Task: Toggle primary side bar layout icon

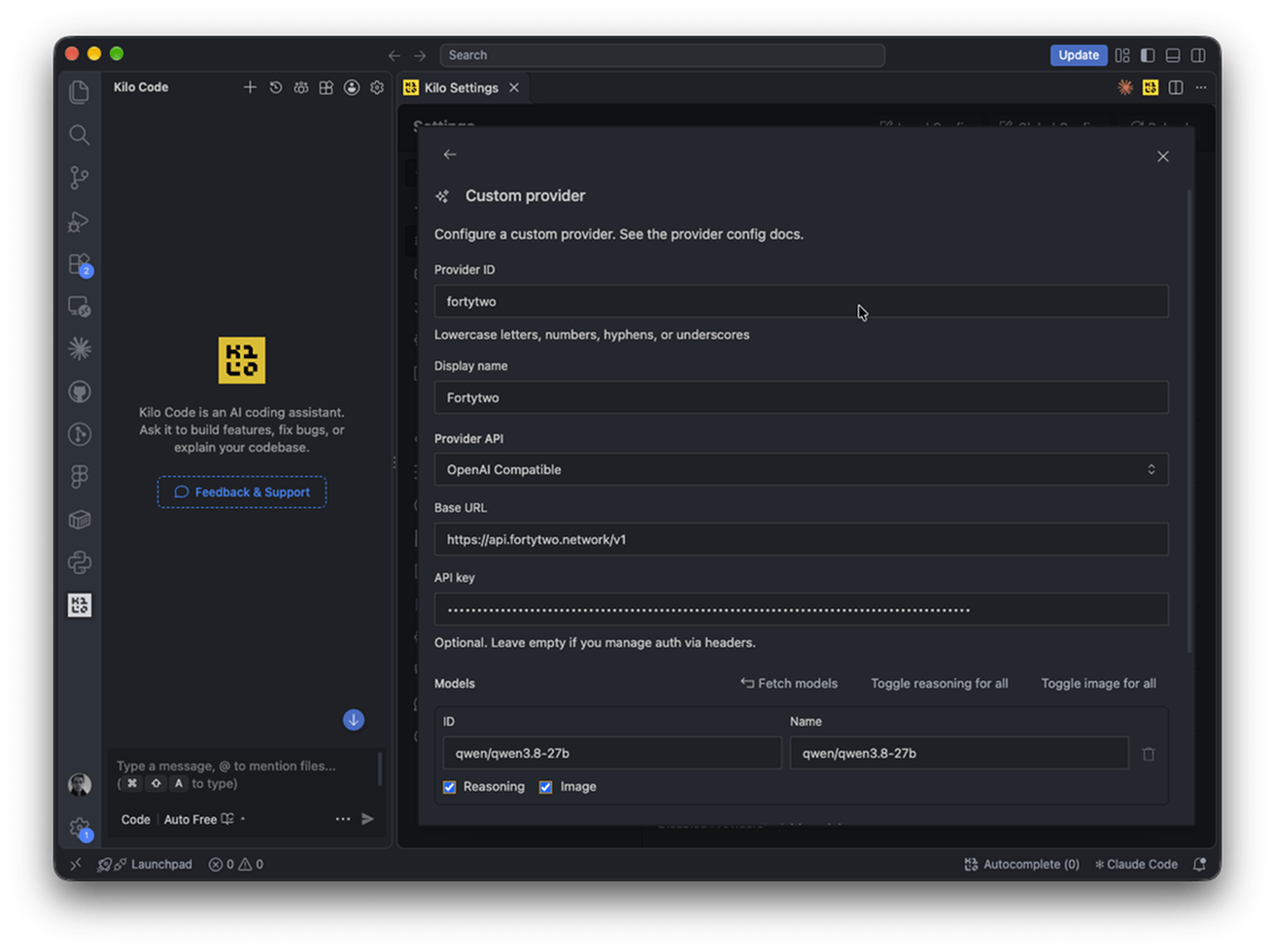Action: point(1148,55)
